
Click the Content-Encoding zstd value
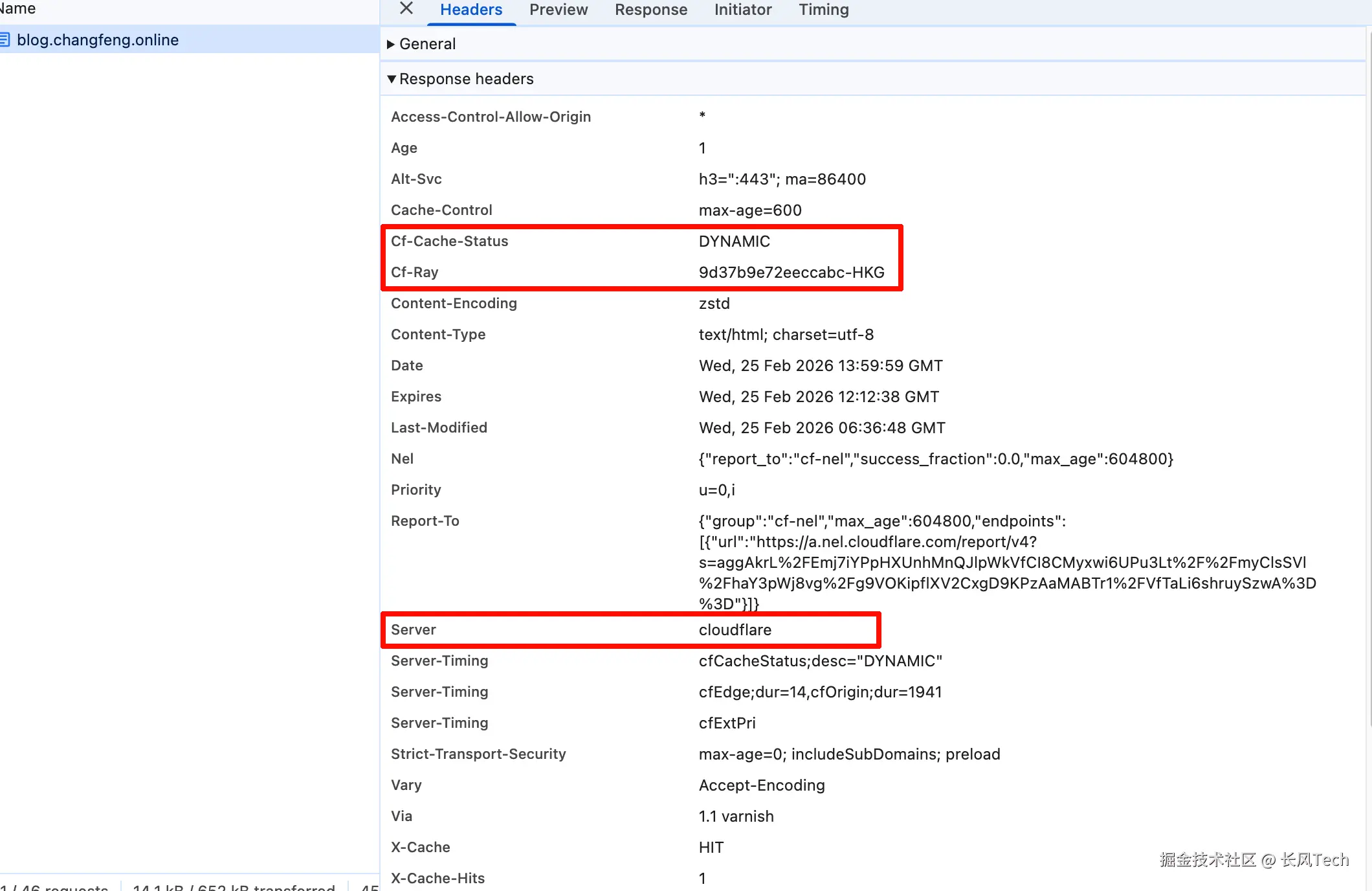click(714, 304)
